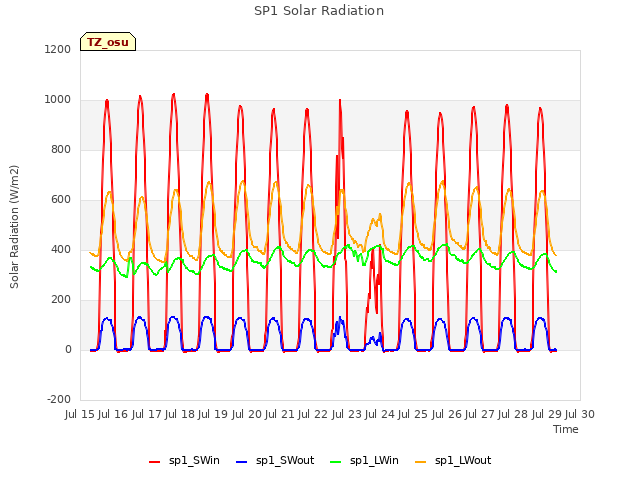Click the TZ_osu annotation tag
640x480 pixels.
(x=108, y=42)
